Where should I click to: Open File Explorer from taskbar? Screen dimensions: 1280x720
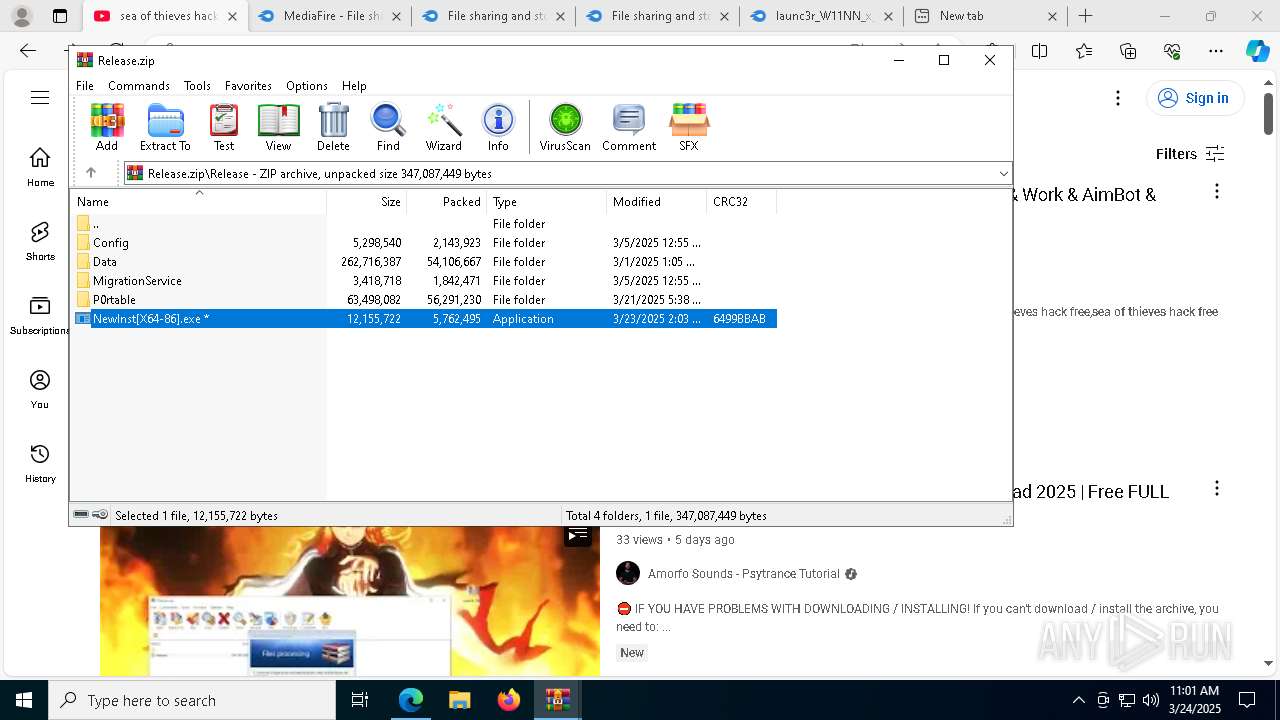460,700
